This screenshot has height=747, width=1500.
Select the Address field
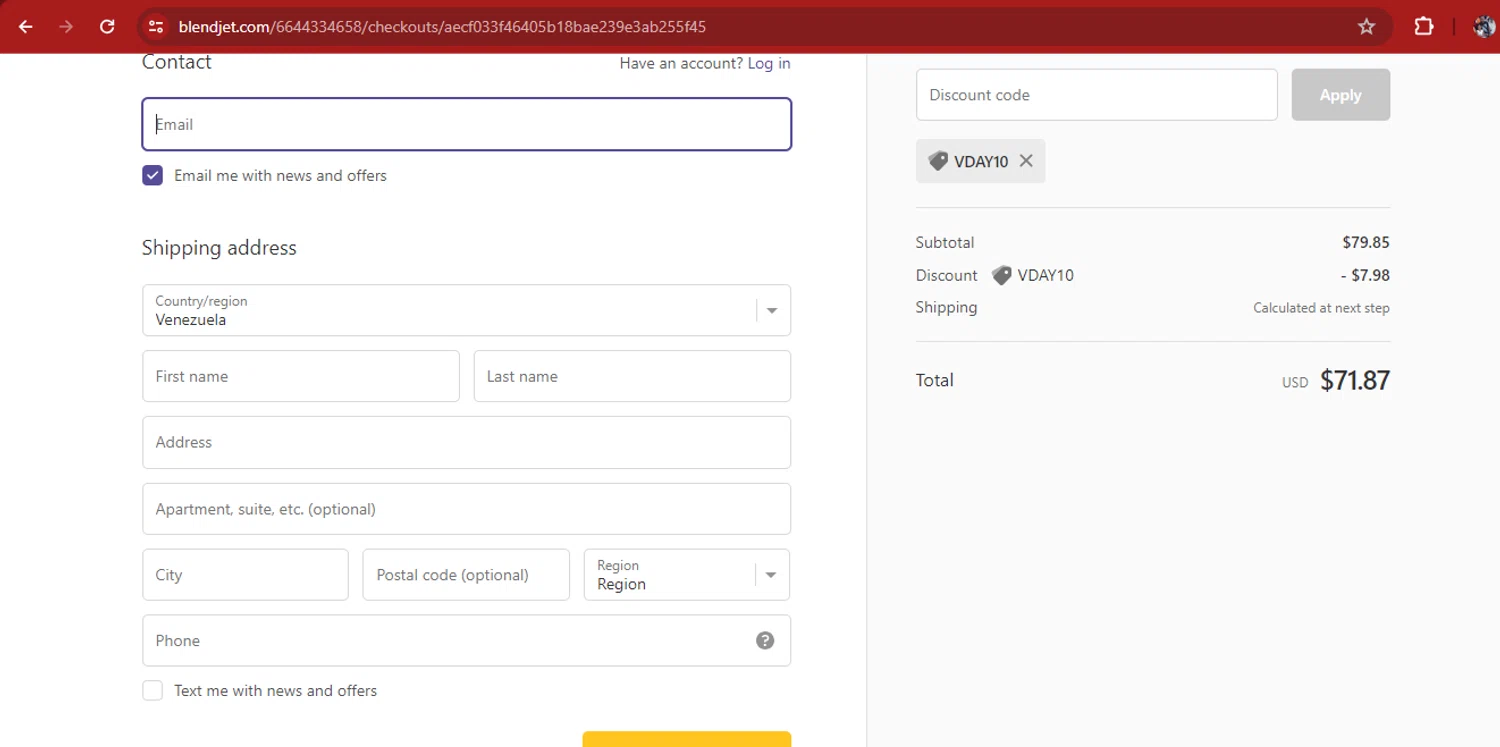point(466,442)
